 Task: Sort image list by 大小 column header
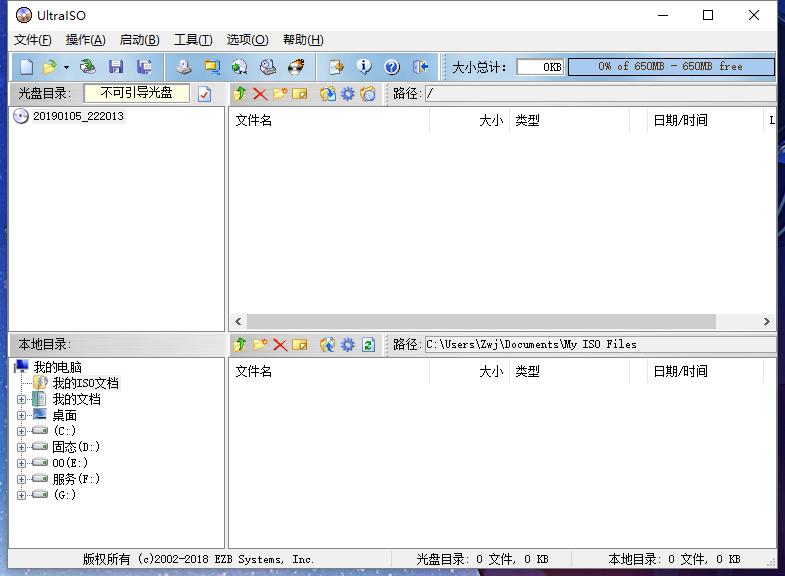(x=469, y=120)
